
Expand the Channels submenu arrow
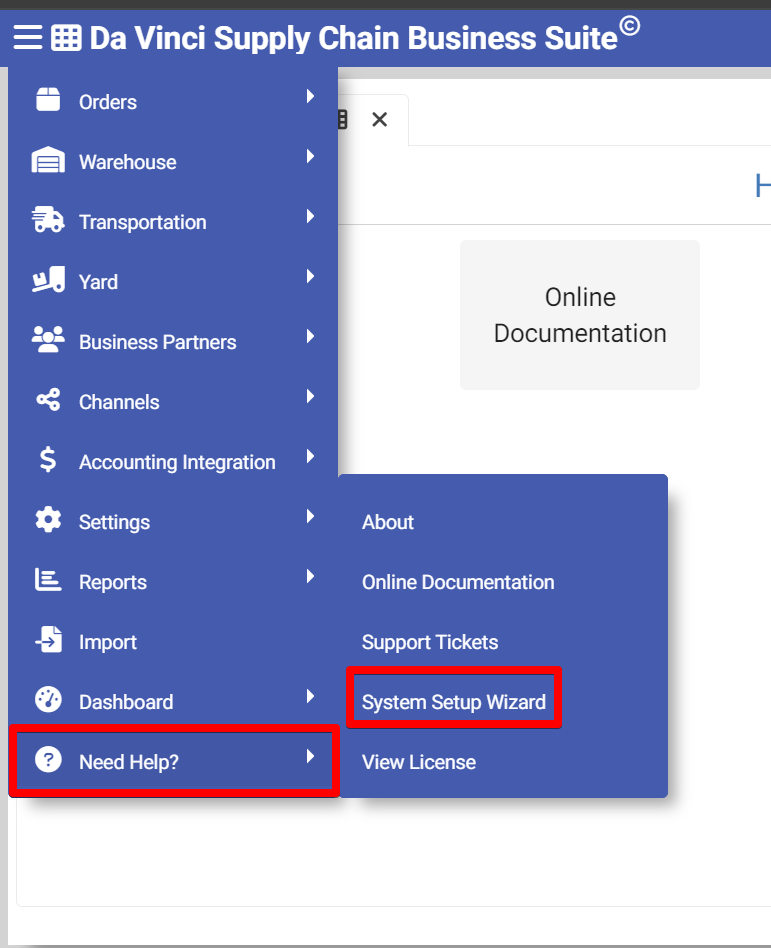coord(310,396)
